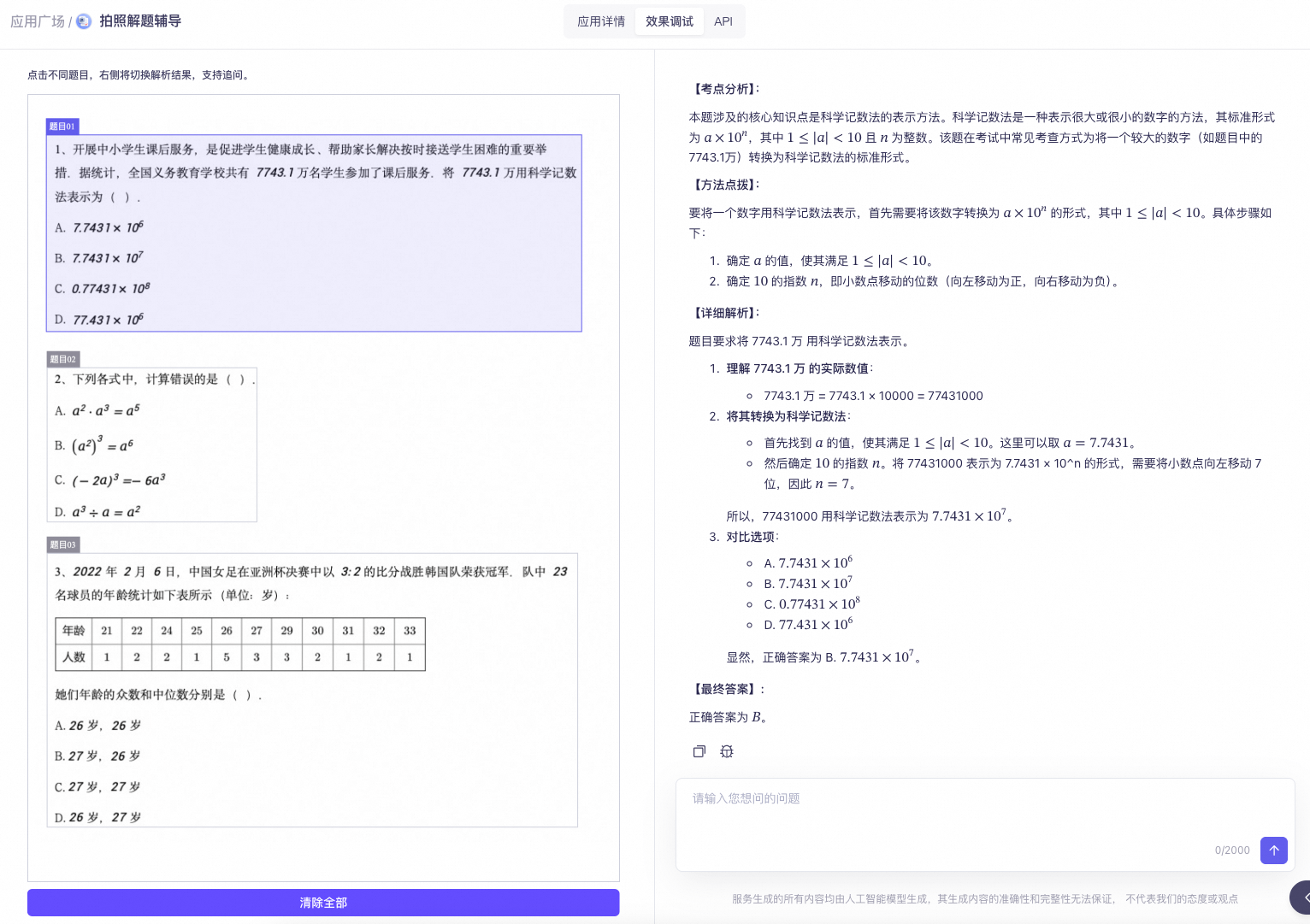Click the 对比选项 step heading

(752, 537)
